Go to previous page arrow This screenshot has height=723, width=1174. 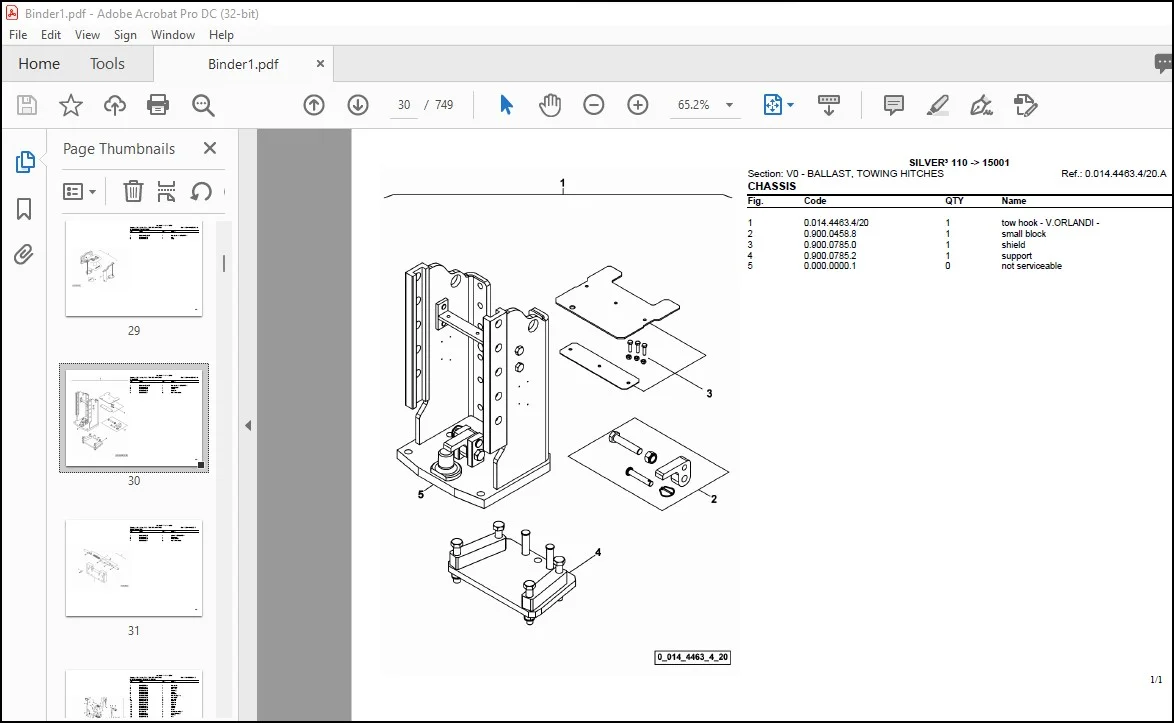(x=314, y=105)
